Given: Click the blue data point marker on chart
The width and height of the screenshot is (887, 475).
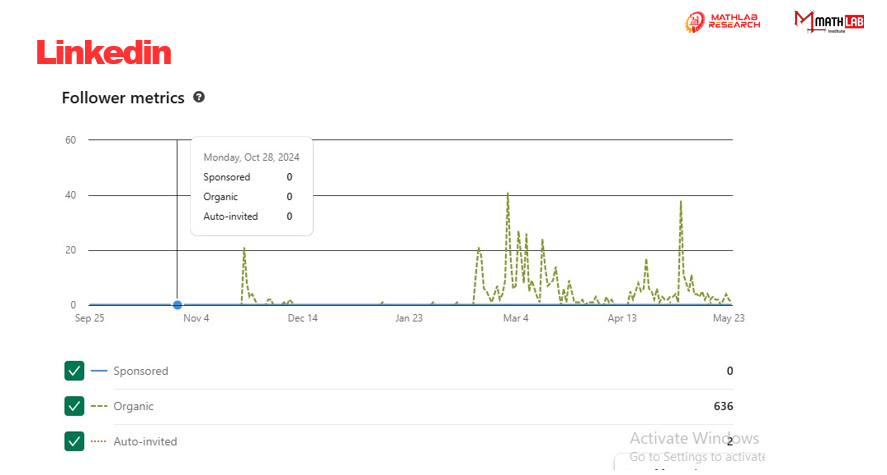Looking at the screenshot, I should [x=177, y=305].
